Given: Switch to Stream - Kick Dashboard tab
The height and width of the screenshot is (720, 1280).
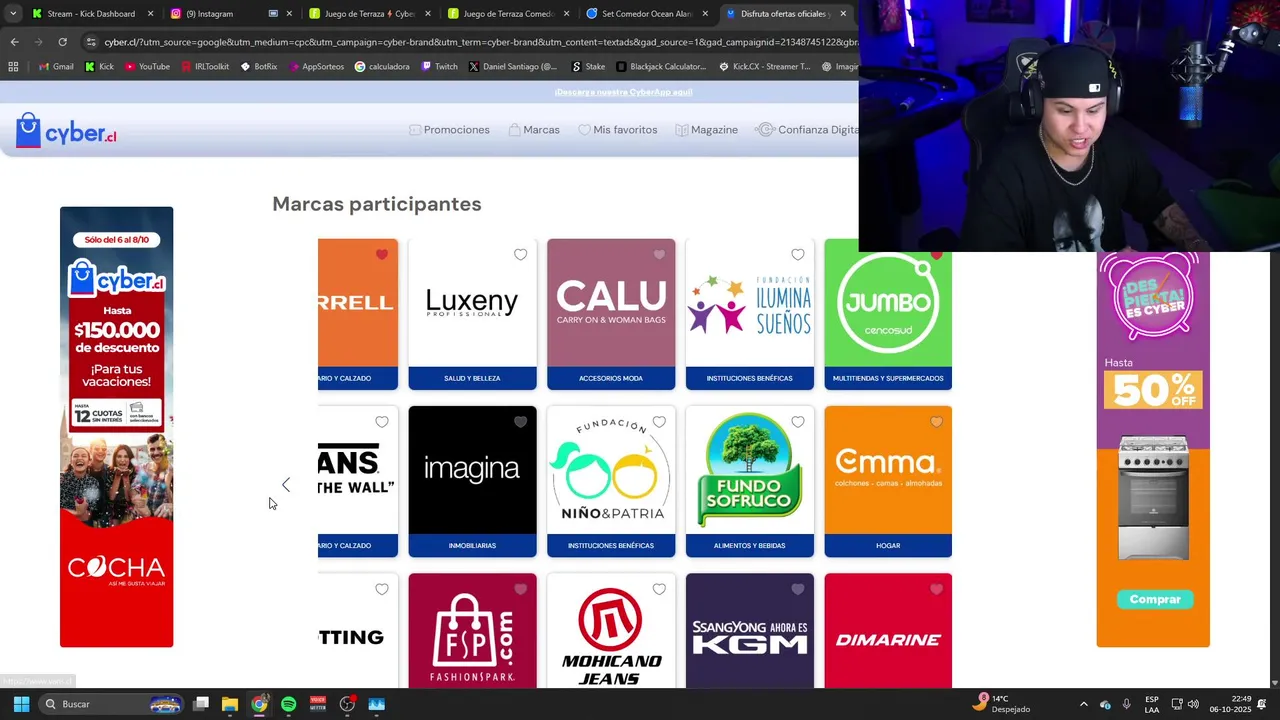Looking at the screenshot, I should (92, 14).
